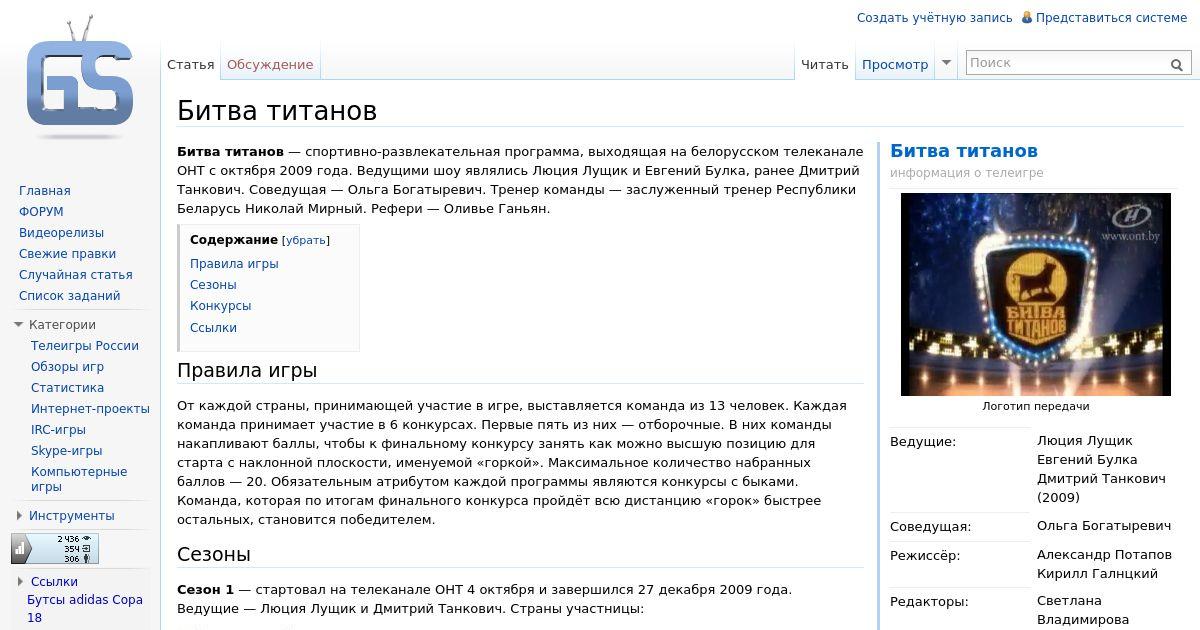Click the user icon beside Представиться системе

pyautogui.click(x=1026, y=17)
